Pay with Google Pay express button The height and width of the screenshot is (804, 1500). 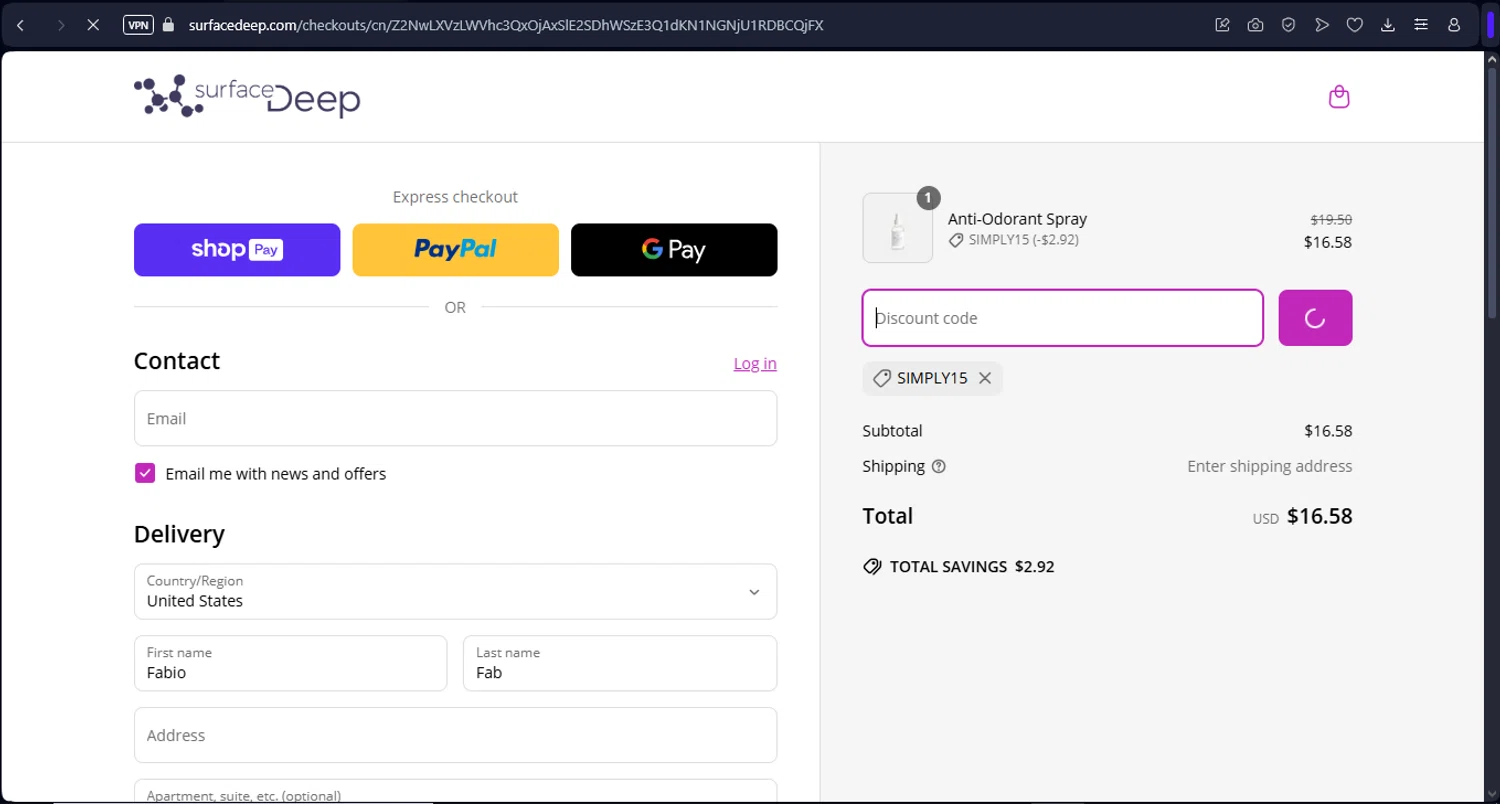[674, 250]
